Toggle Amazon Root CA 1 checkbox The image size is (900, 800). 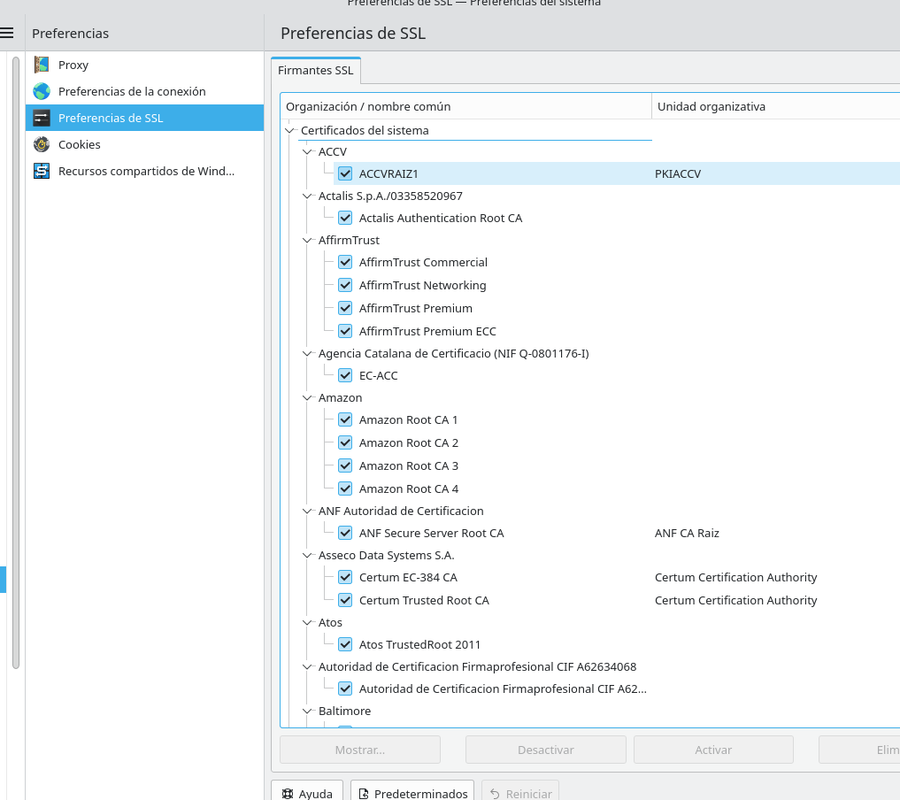(345, 420)
